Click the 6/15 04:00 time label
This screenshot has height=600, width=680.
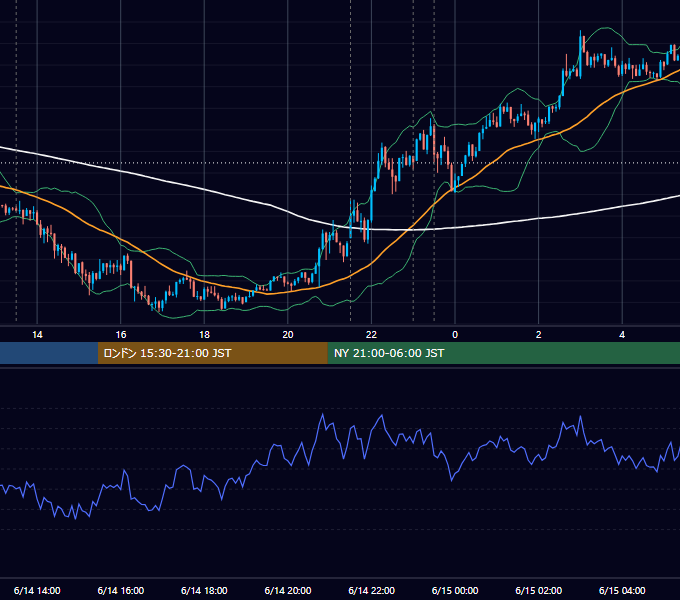[x=622, y=590]
